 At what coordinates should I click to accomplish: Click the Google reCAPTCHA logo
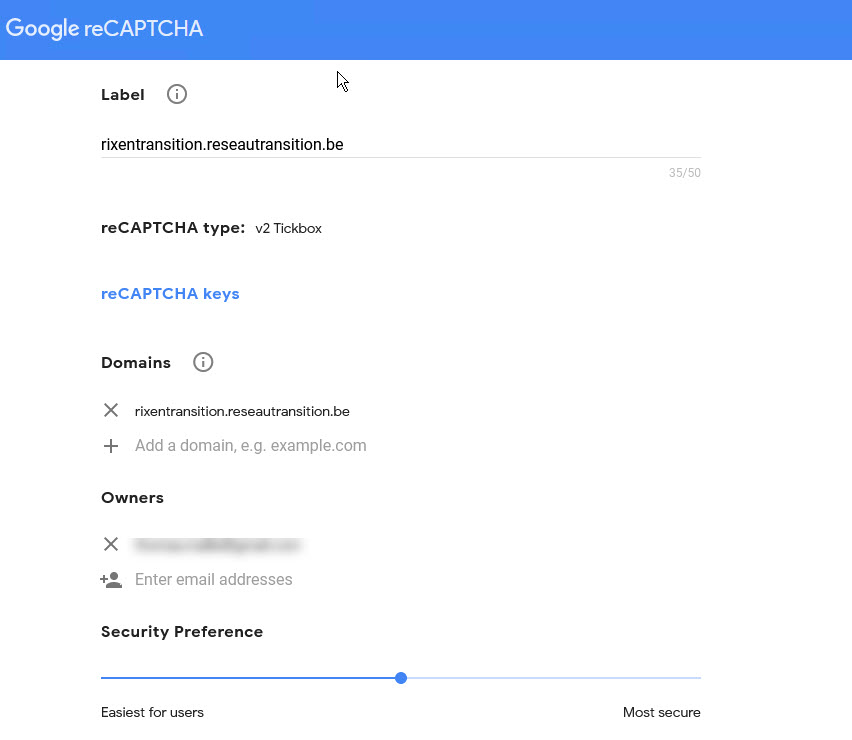[104, 29]
